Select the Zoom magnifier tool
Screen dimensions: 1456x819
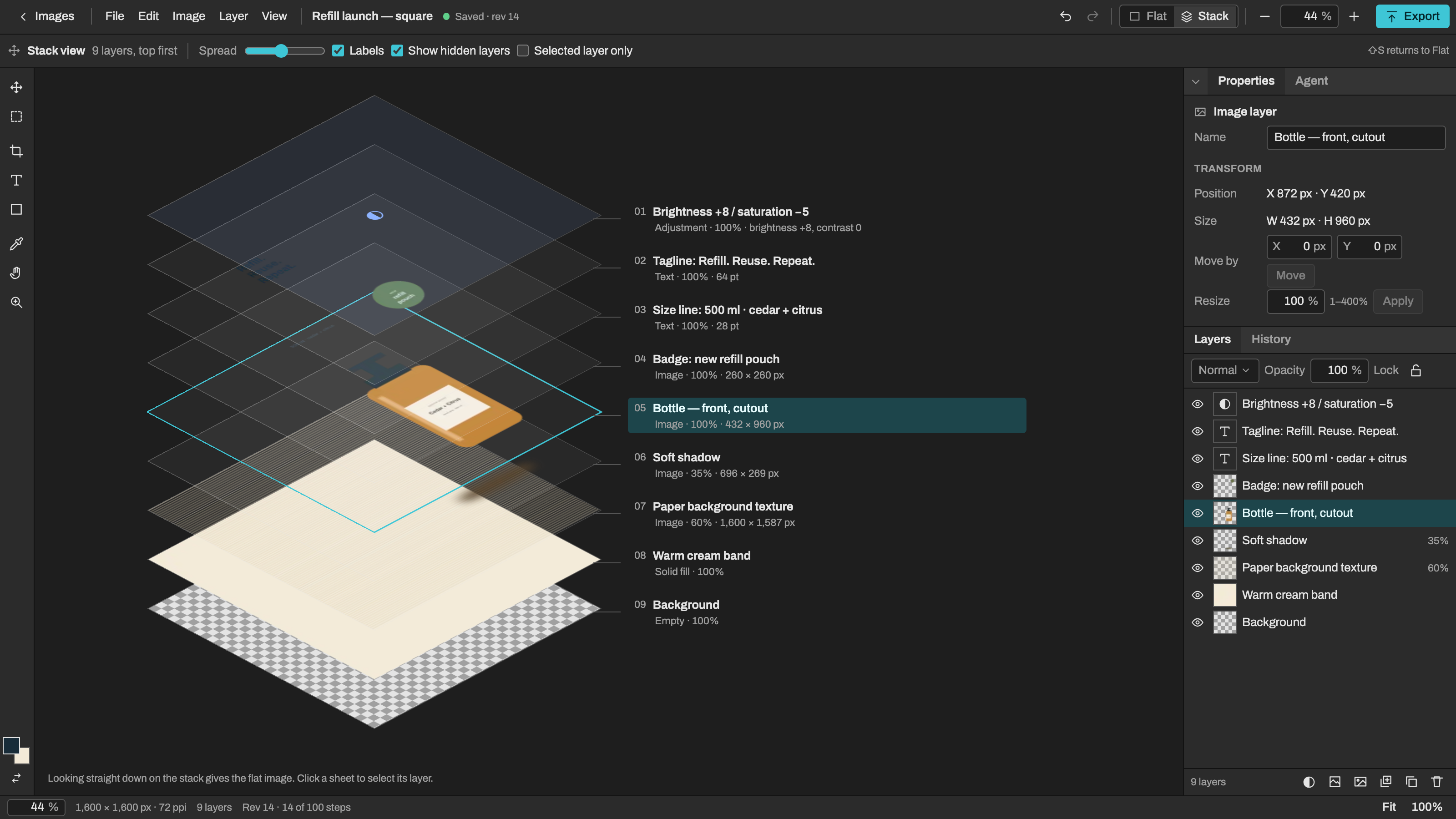[x=16, y=303]
